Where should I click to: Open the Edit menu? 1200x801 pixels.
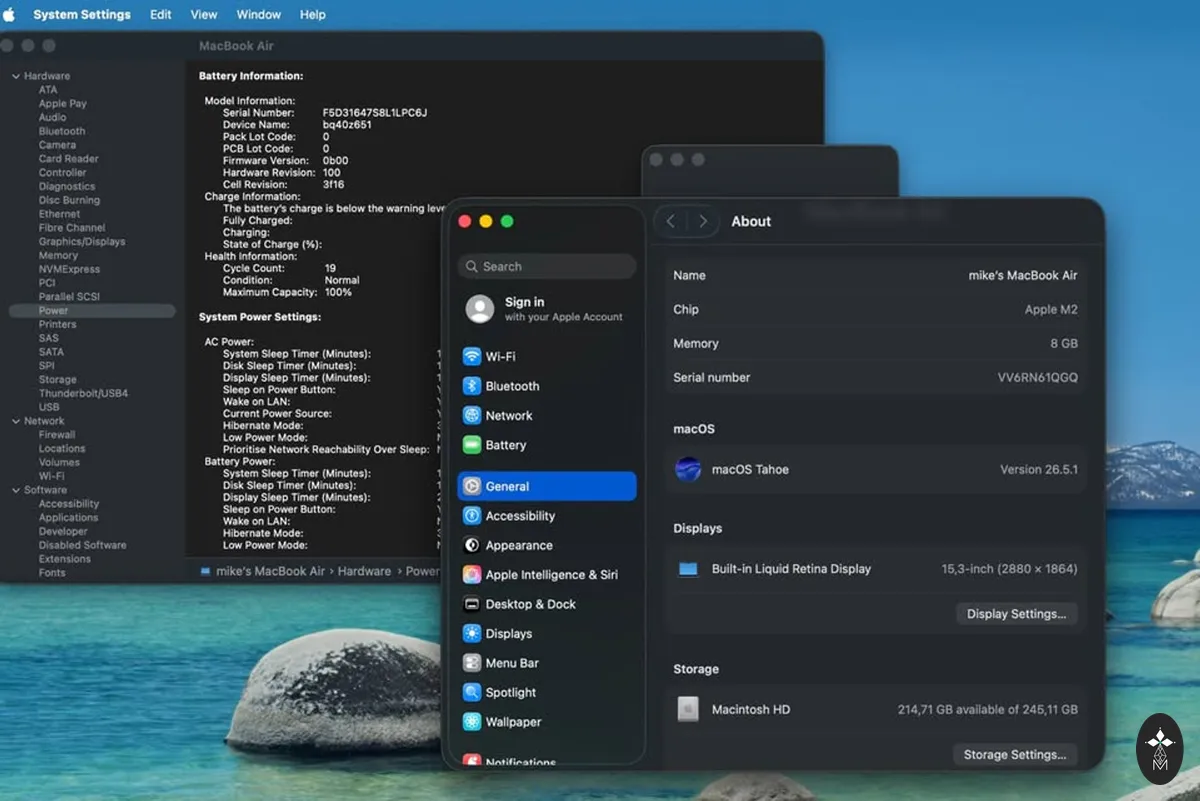tap(161, 14)
